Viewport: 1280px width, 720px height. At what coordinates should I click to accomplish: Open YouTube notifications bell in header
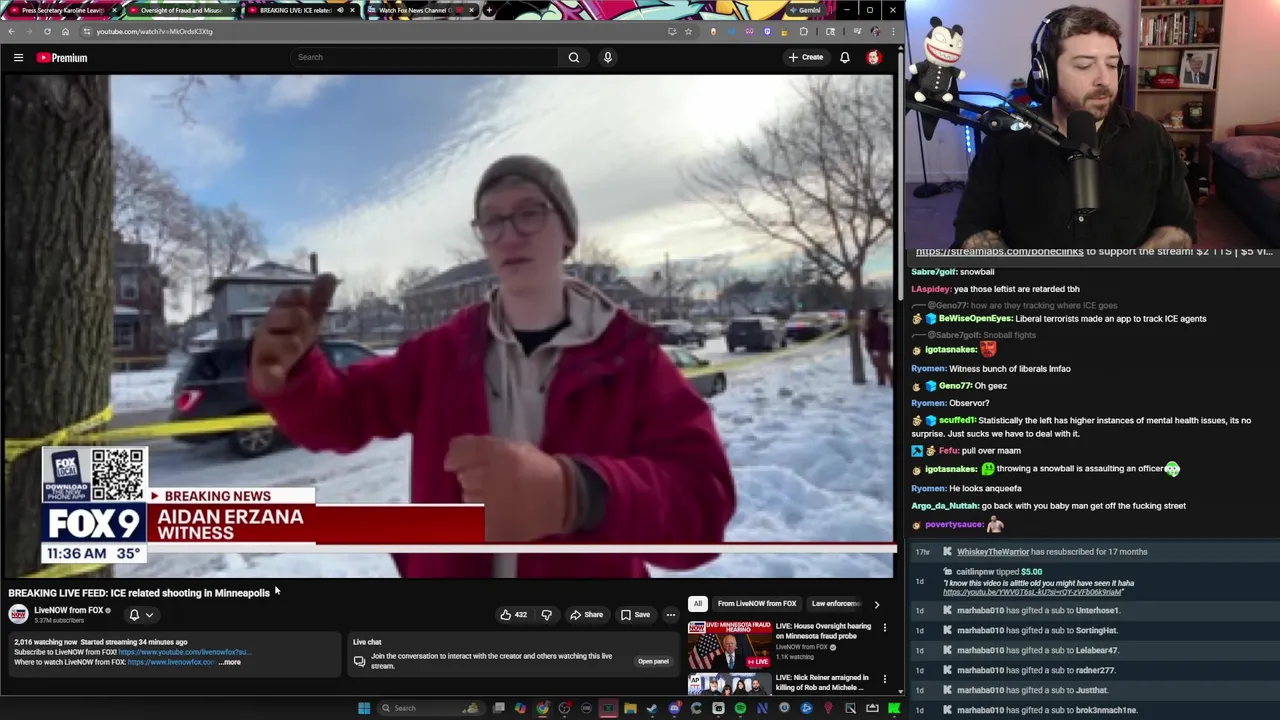click(845, 57)
